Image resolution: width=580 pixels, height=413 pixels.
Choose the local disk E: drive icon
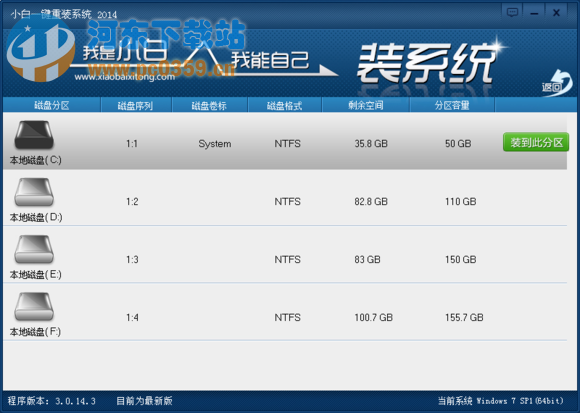point(34,249)
